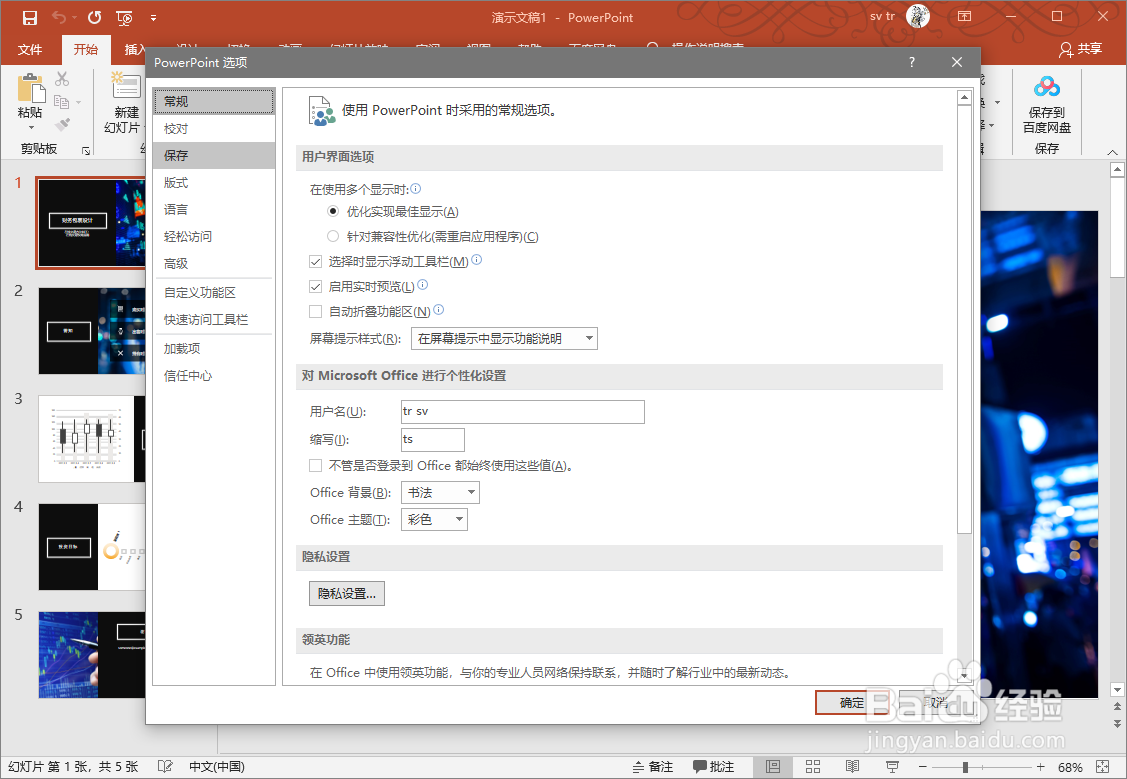Click the New Slide icon
This screenshot has height=779, width=1127.
(x=126, y=86)
